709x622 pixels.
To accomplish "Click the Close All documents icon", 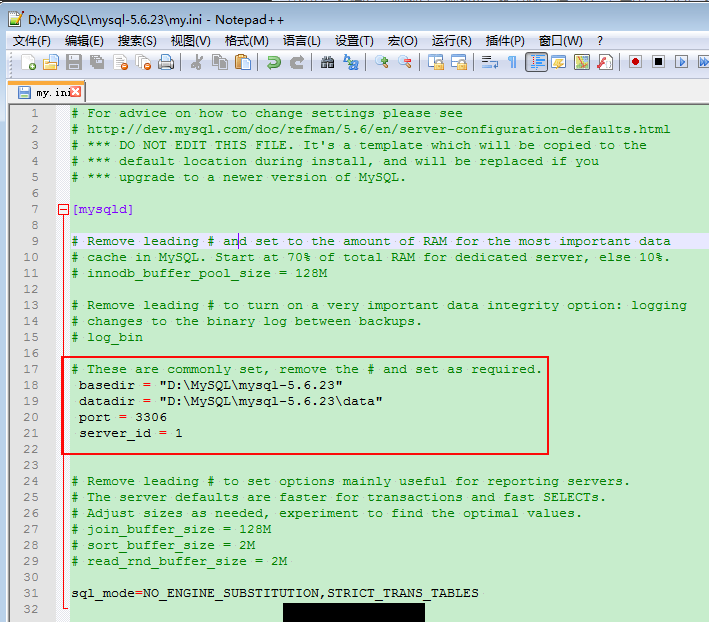I will pyautogui.click(x=143, y=62).
